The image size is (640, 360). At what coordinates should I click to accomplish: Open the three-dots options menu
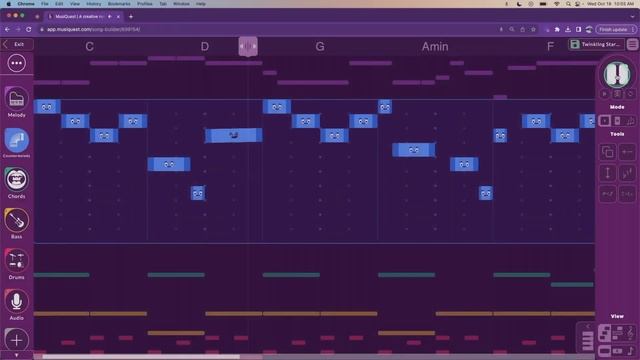coord(16,63)
